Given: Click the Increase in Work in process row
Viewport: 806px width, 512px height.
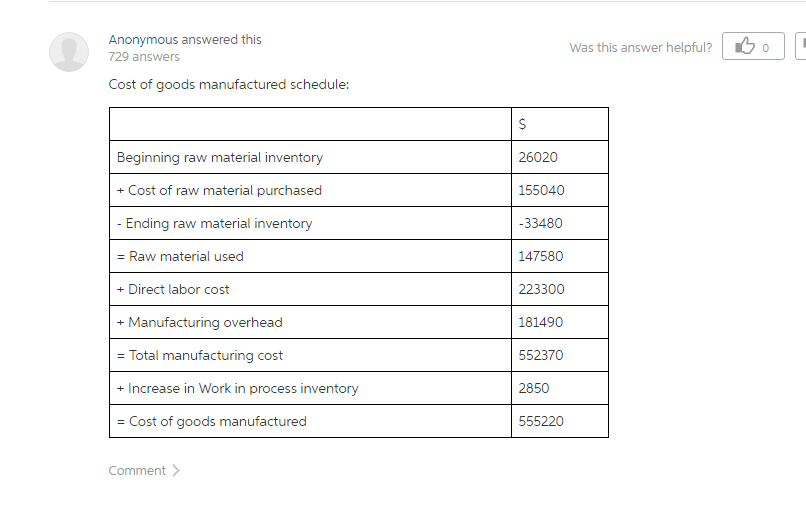Looking at the screenshot, I should pyautogui.click(x=359, y=388).
